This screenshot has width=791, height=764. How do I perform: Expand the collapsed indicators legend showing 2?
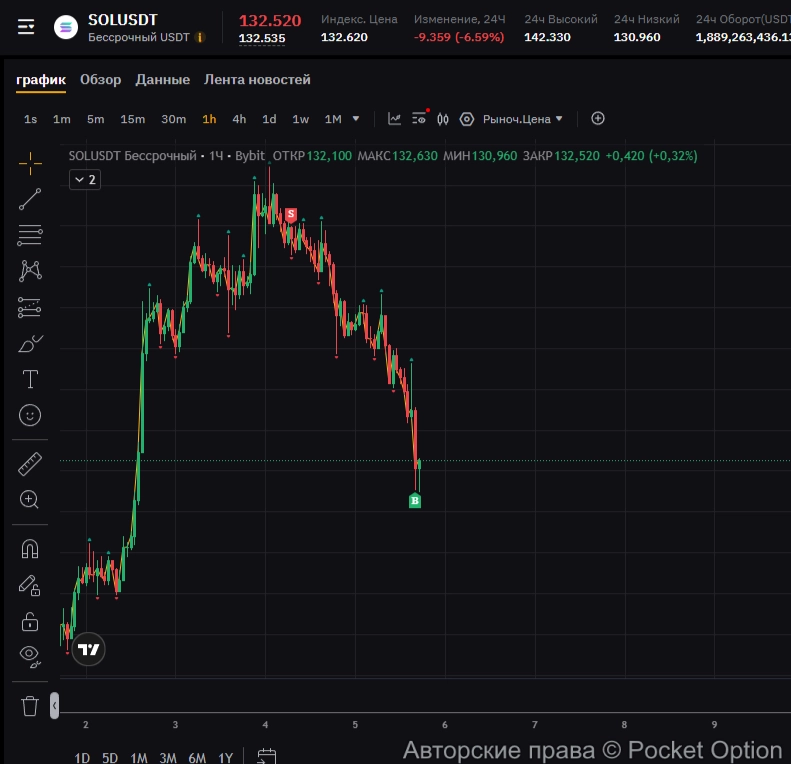tap(84, 180)
